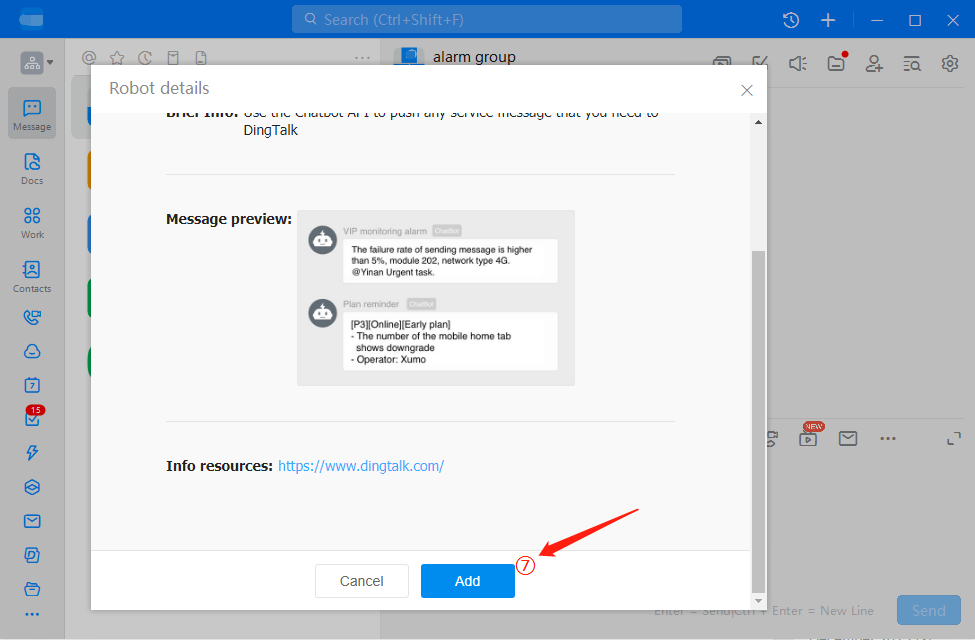Open the history clock icon in title bar
This screenshot has height=640, width=975.
(x=790, y=20)
